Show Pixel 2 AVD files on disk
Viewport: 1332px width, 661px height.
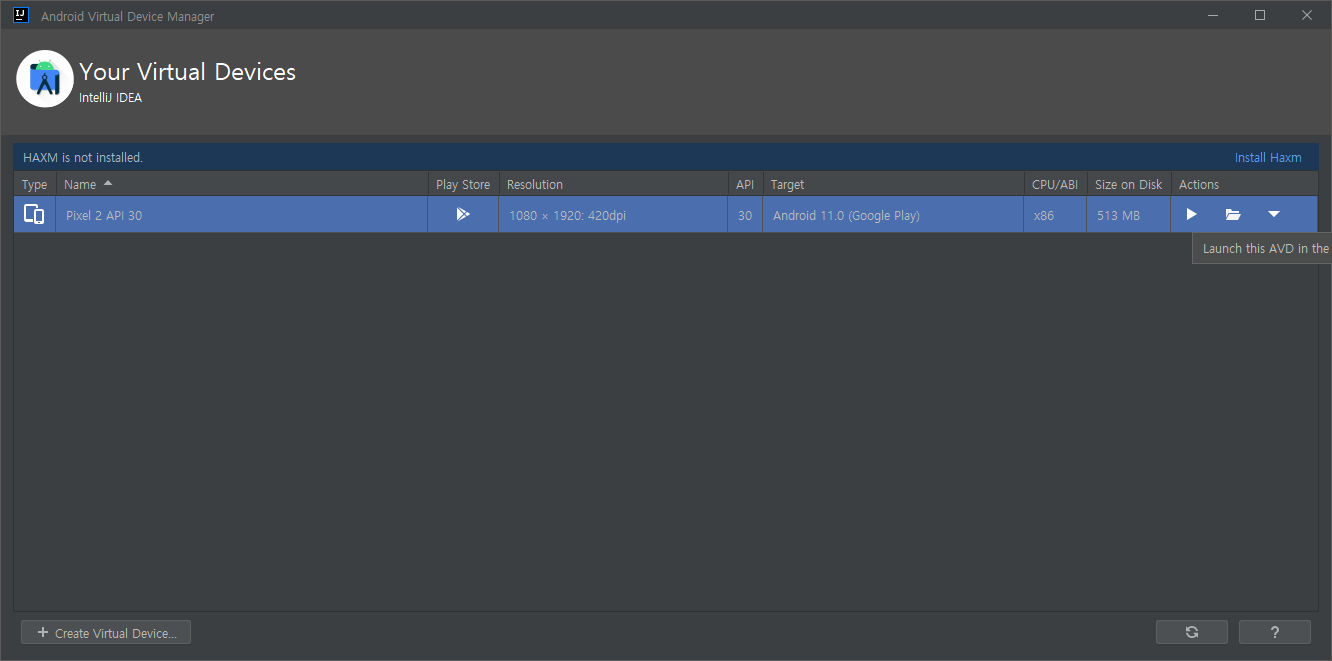click(1233, 214)
